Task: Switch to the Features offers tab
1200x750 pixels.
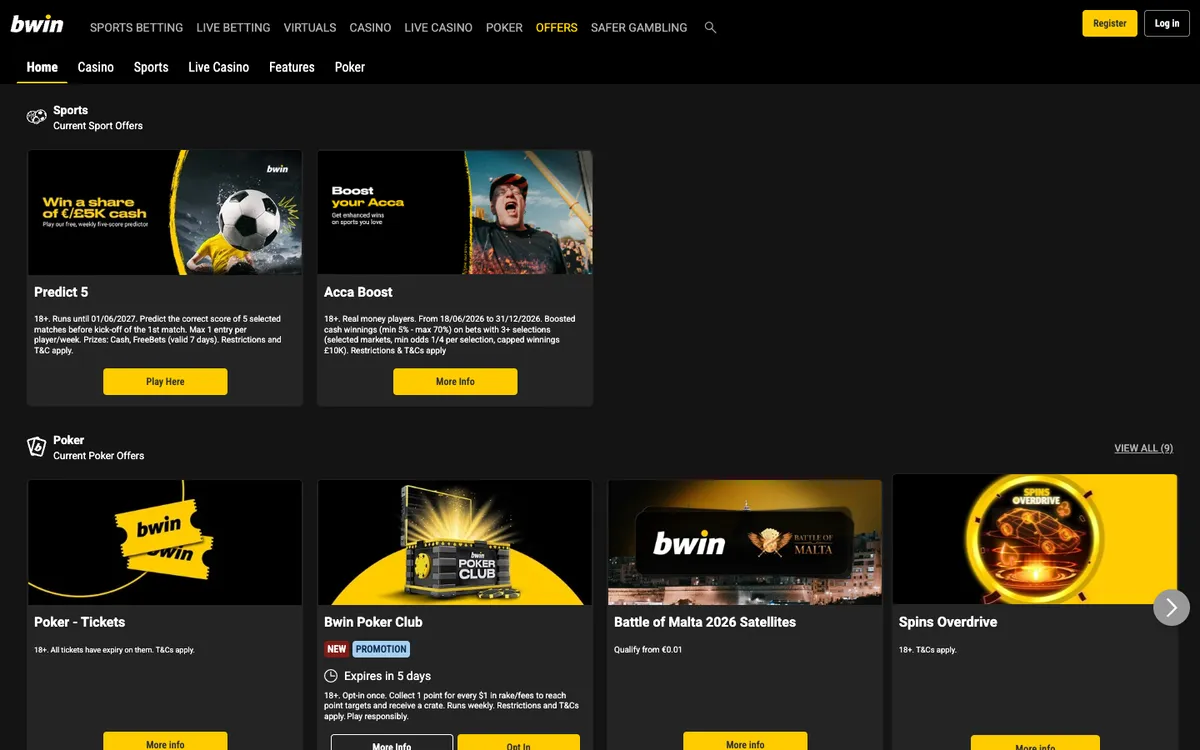Action: (x=292, y=67)
